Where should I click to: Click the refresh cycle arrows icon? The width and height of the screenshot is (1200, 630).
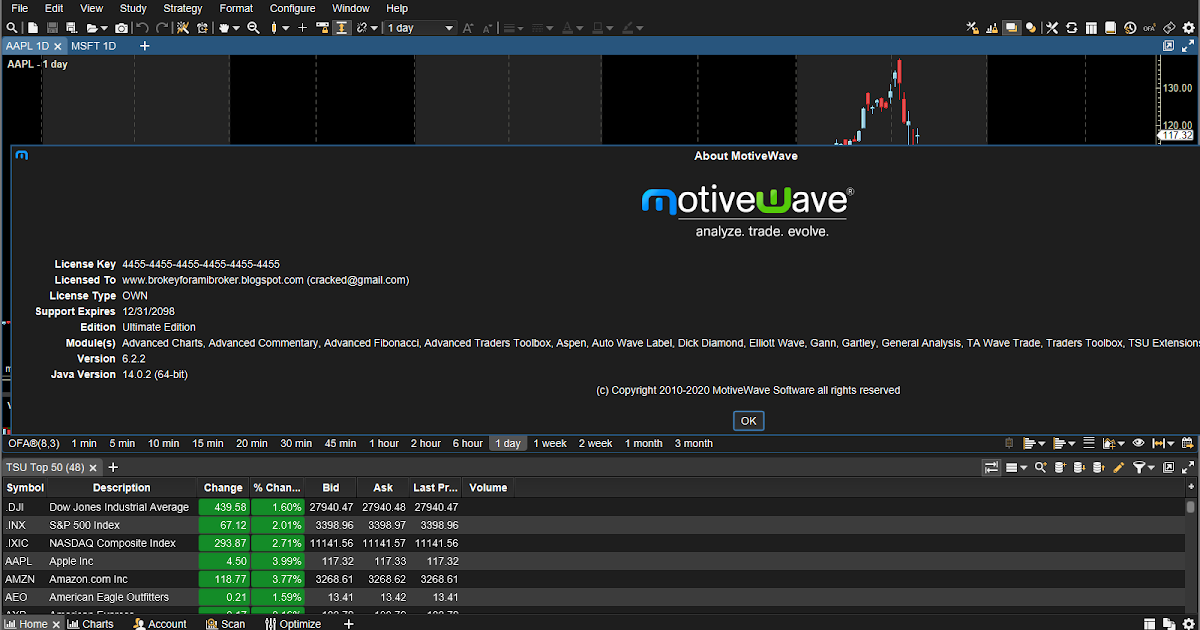click(x=1072, y=28)
